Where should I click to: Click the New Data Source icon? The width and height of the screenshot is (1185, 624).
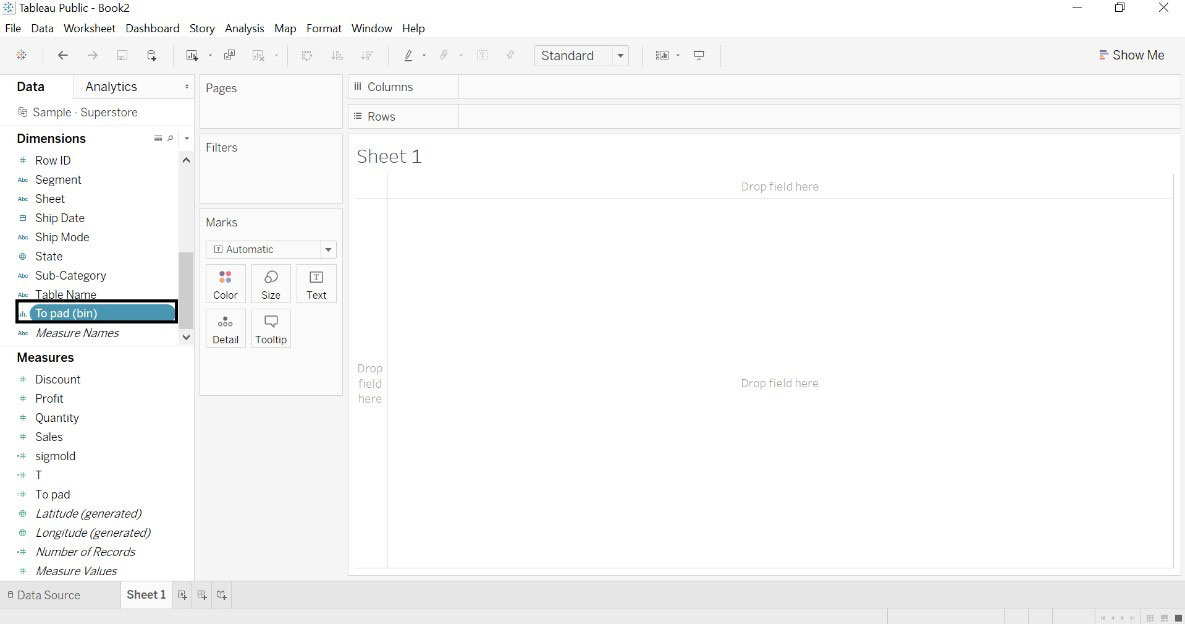(152, 55)
